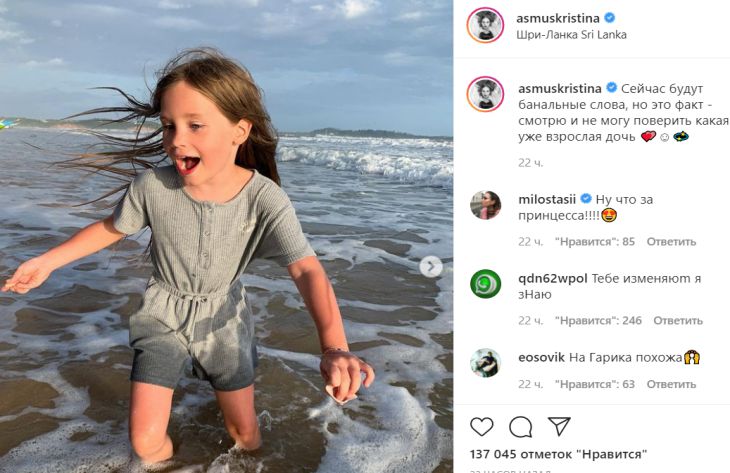This screenshot has height=473, width=730.
Task: Open Sri Lanka location link
Action: pyautogui.click(x=572, y=34)
